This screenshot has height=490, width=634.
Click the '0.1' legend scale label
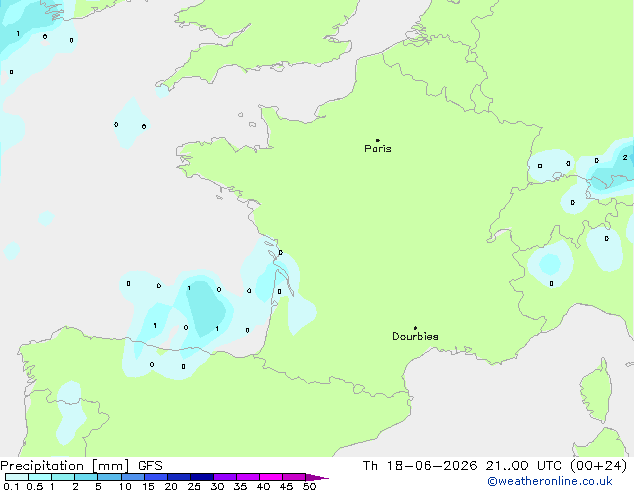pyautogui.click(x=11, y=486)
